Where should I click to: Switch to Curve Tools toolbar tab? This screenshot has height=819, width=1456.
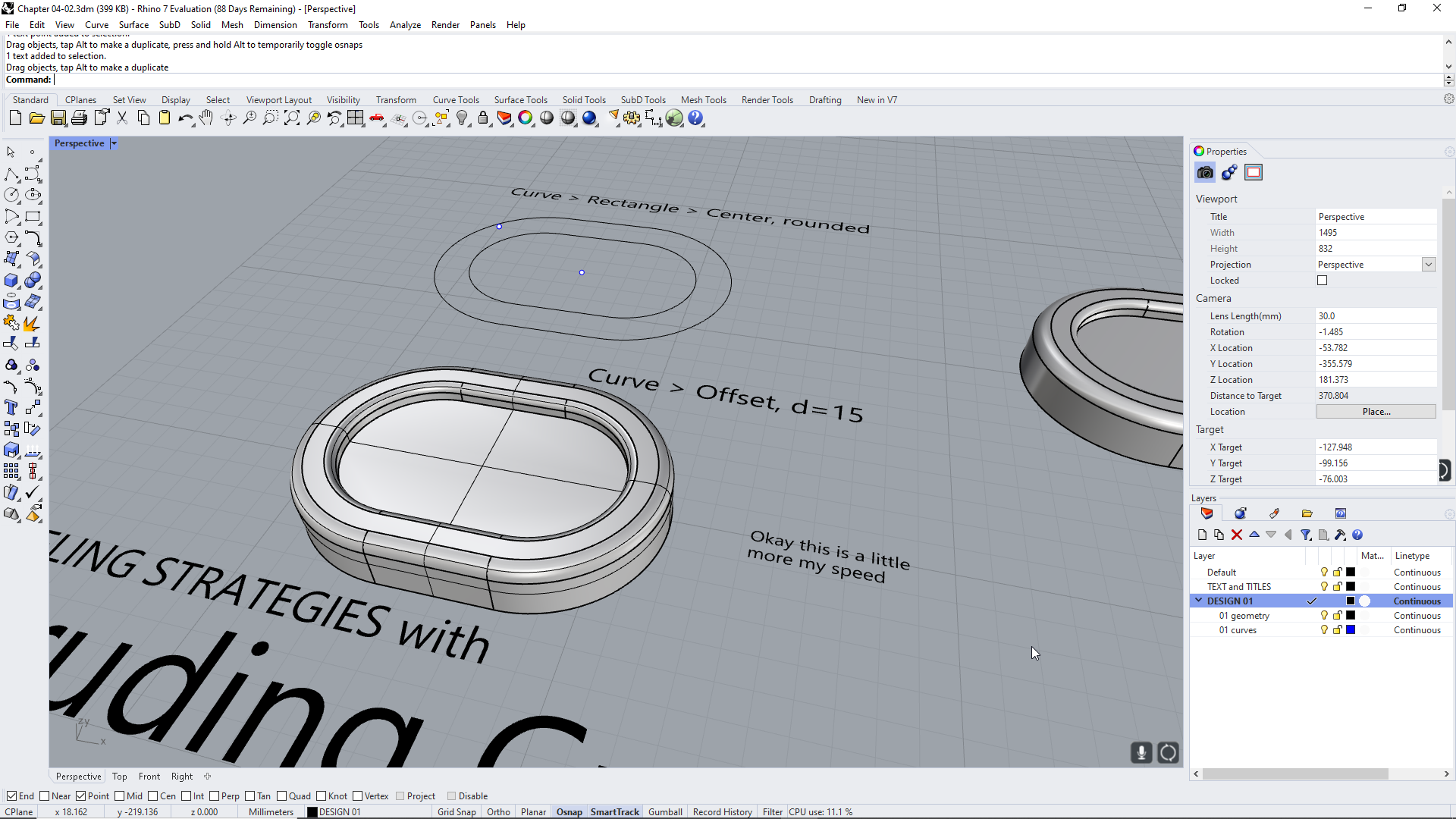(456, 100)
